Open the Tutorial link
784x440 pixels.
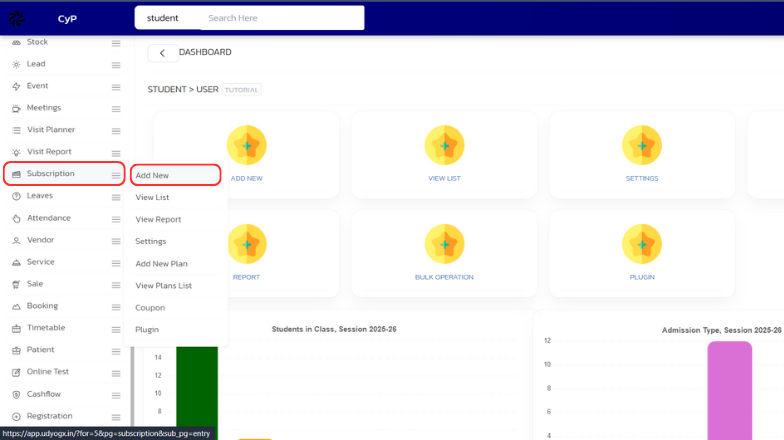(x=241, y=90)
